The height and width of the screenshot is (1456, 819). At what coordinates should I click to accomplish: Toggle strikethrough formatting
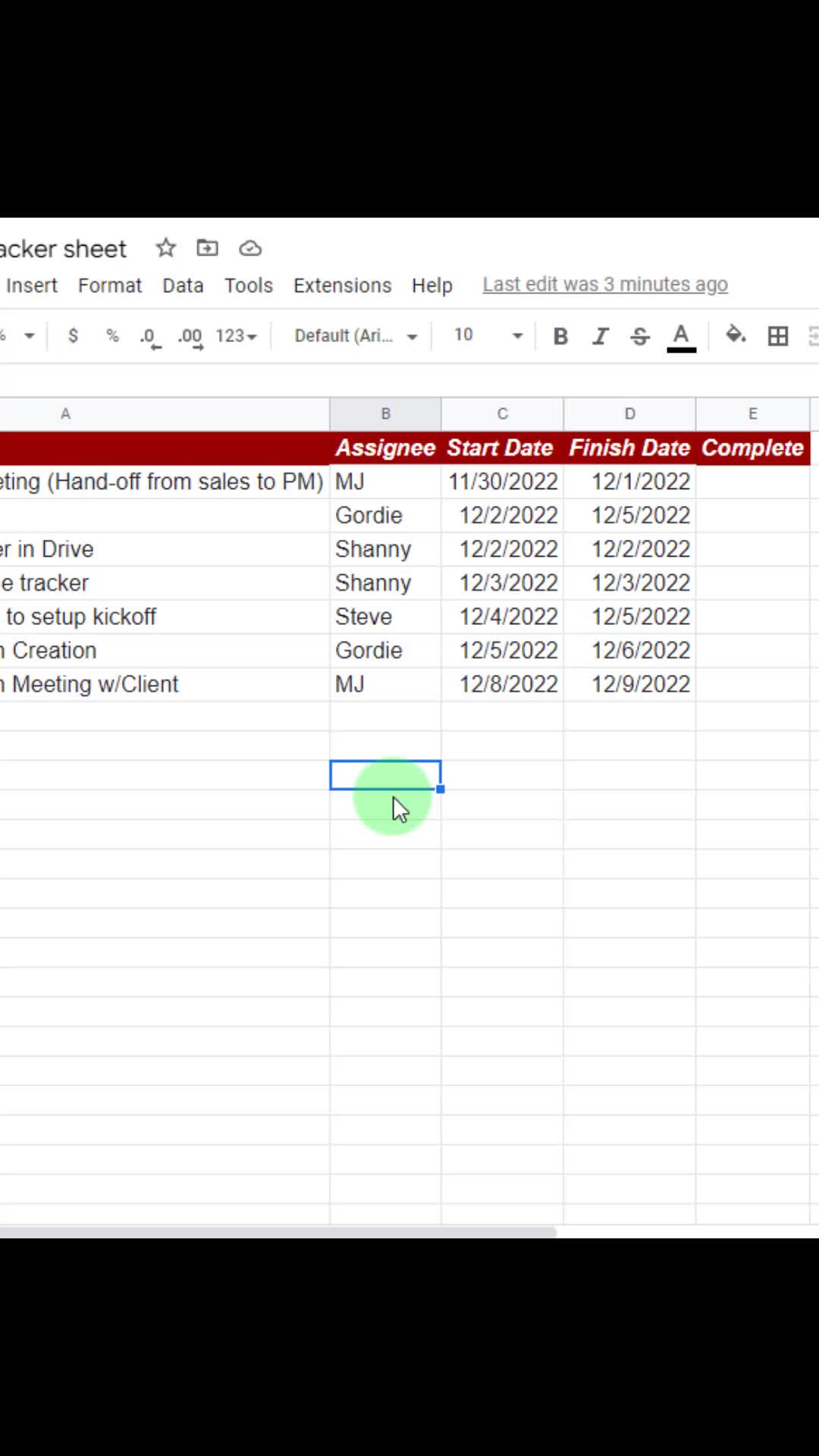640,336
